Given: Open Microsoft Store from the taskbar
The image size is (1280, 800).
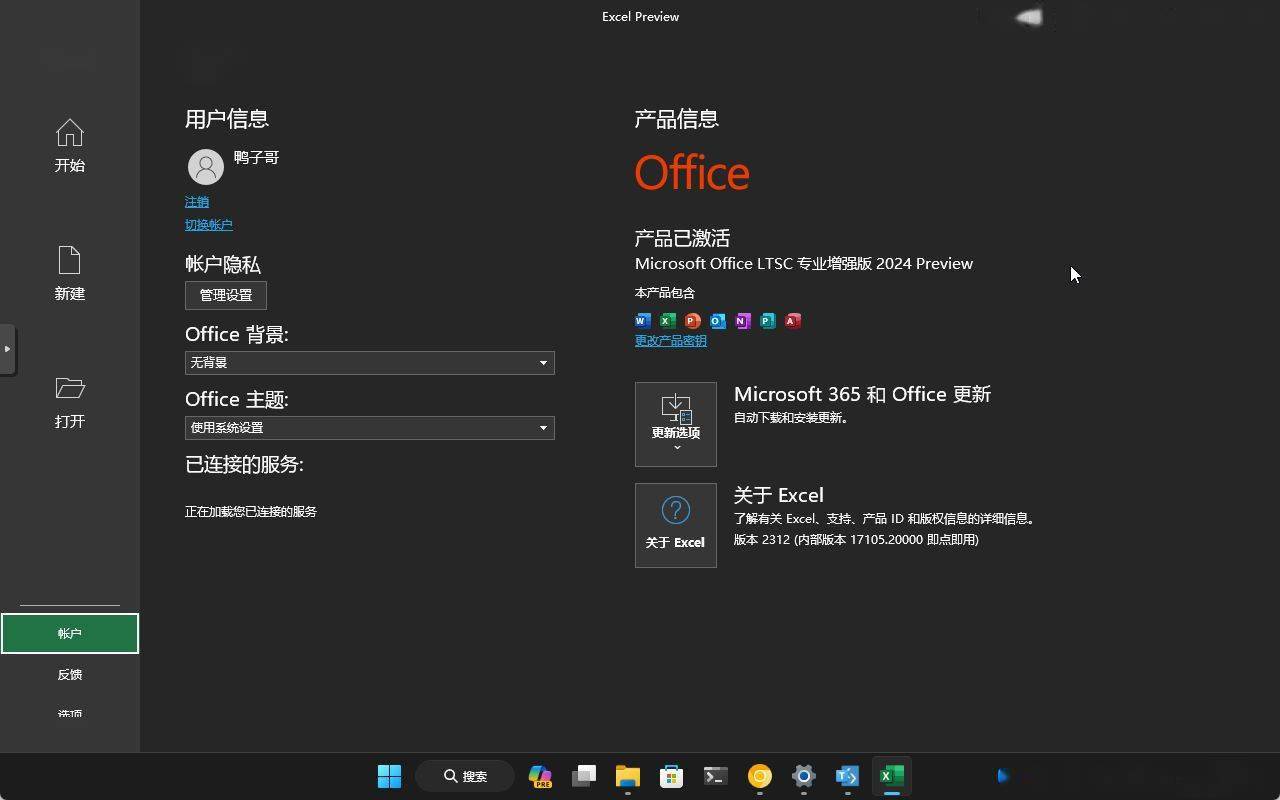Looking at the screenshot, I should [672, 776].
